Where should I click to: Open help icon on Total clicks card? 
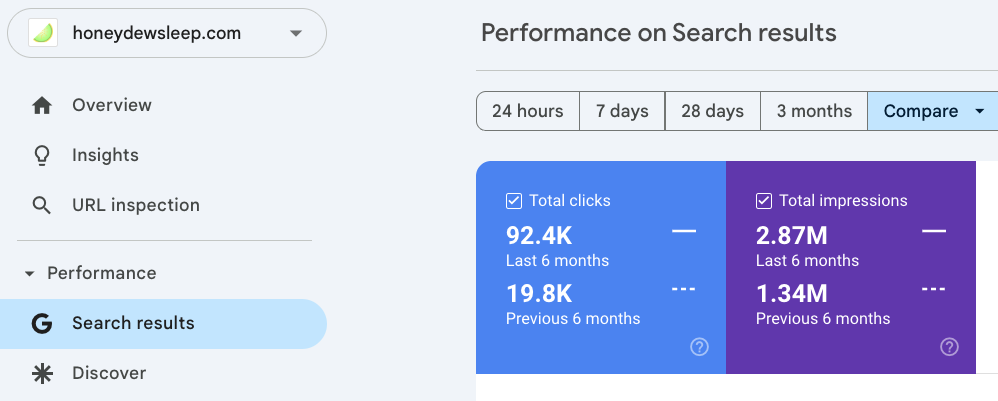pyautogui.click(x=700, y=347)
